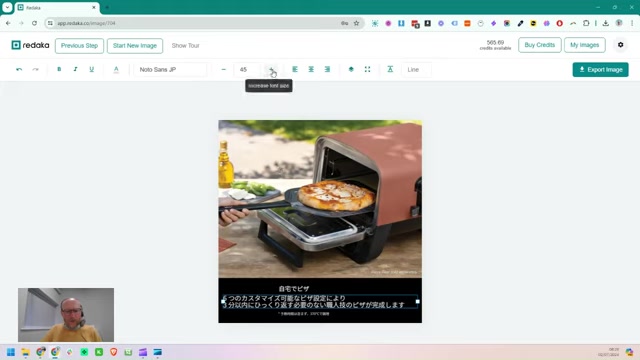The image size is (640, 360).
Task: Open the green K app in taskbar
Action: (x=99, y=352)
